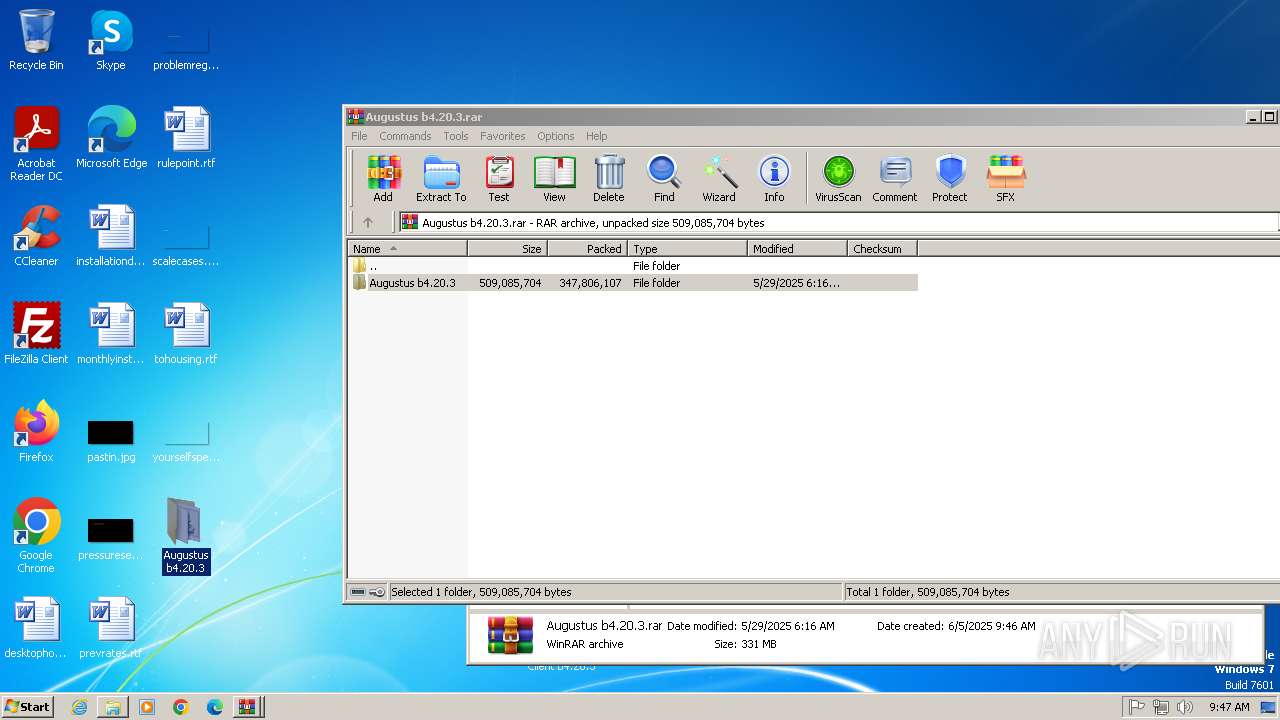
Task: Select the Extract To toolbar icon
Action: tap(441, 179)
